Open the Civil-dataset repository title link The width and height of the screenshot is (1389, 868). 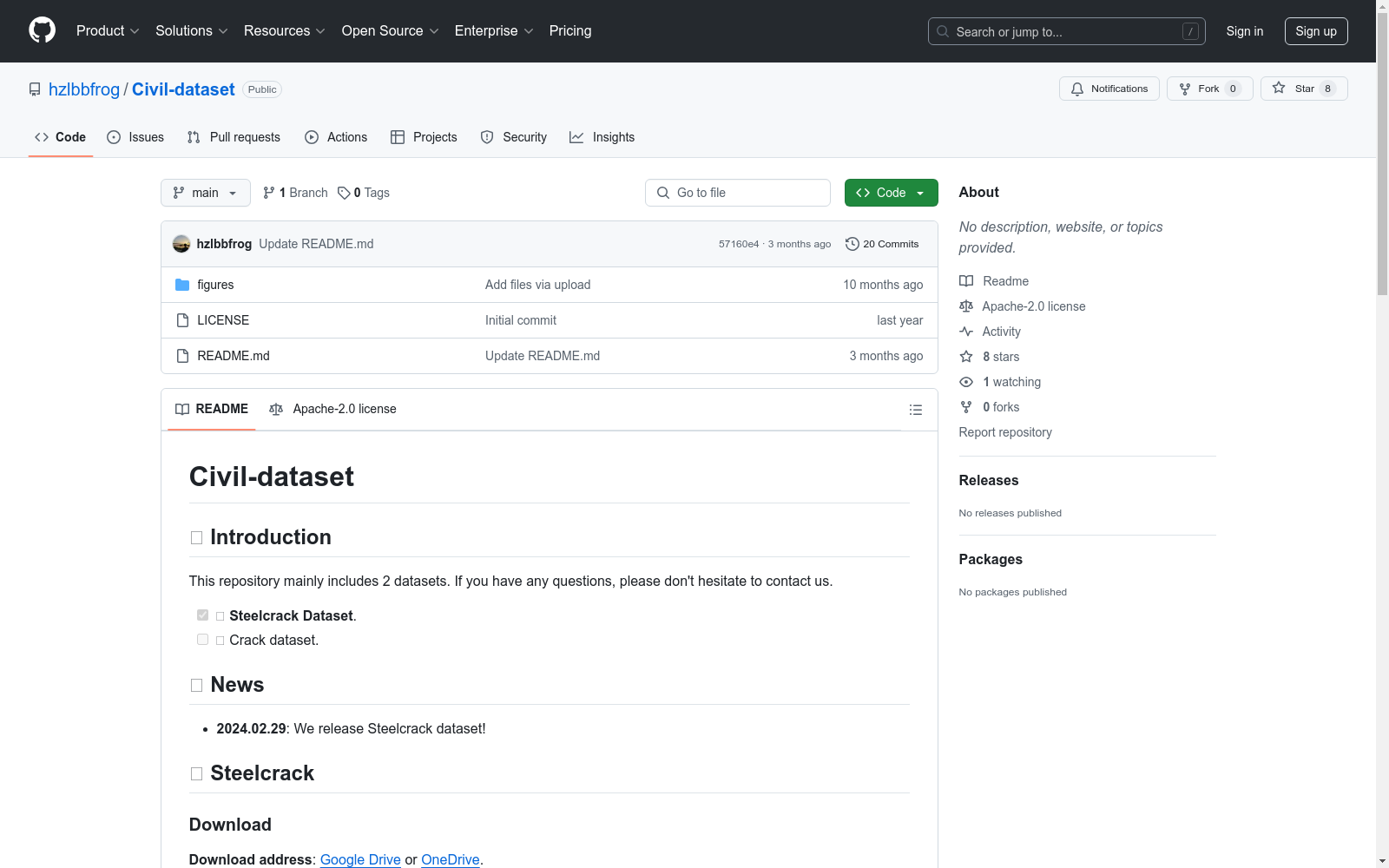(x=183, y=89)
